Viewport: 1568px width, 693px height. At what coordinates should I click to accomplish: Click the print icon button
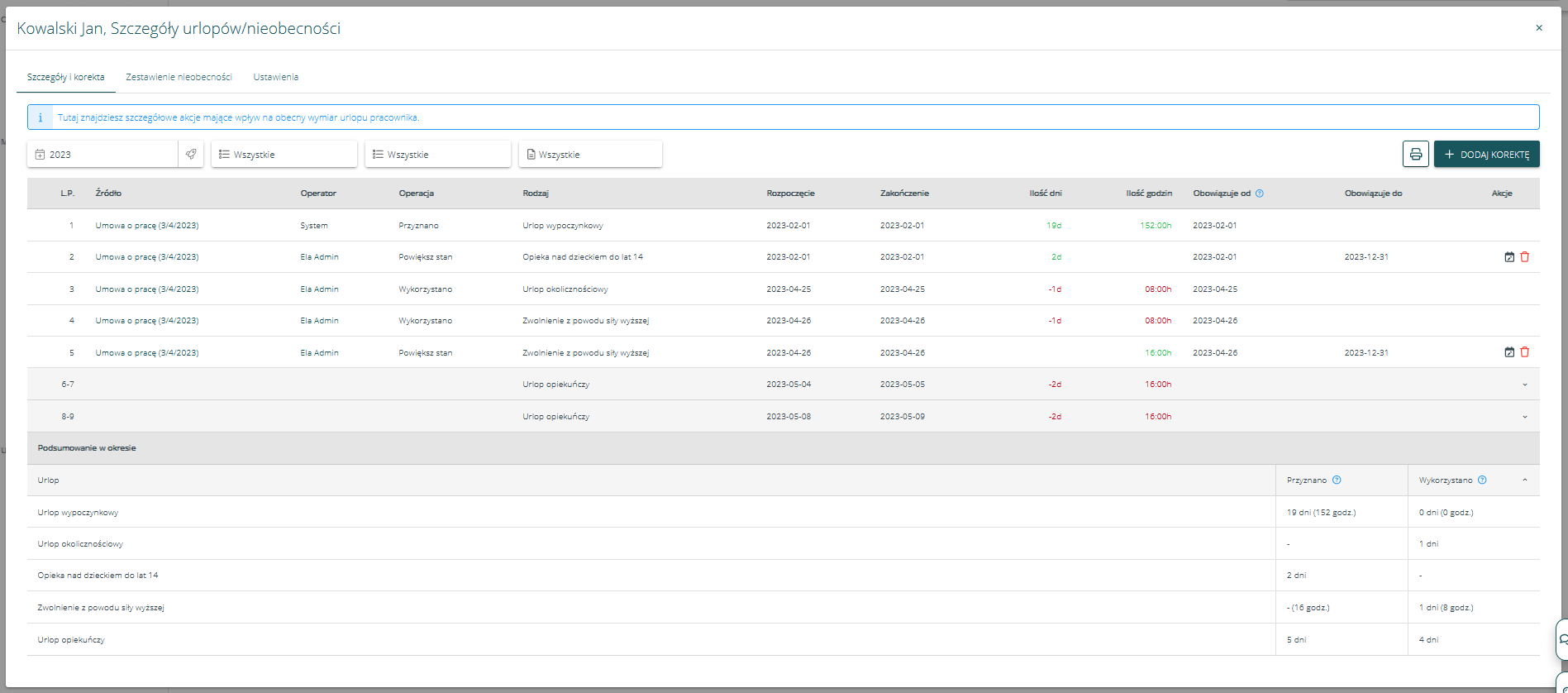pyautogui.click(x=1415, y=155)
